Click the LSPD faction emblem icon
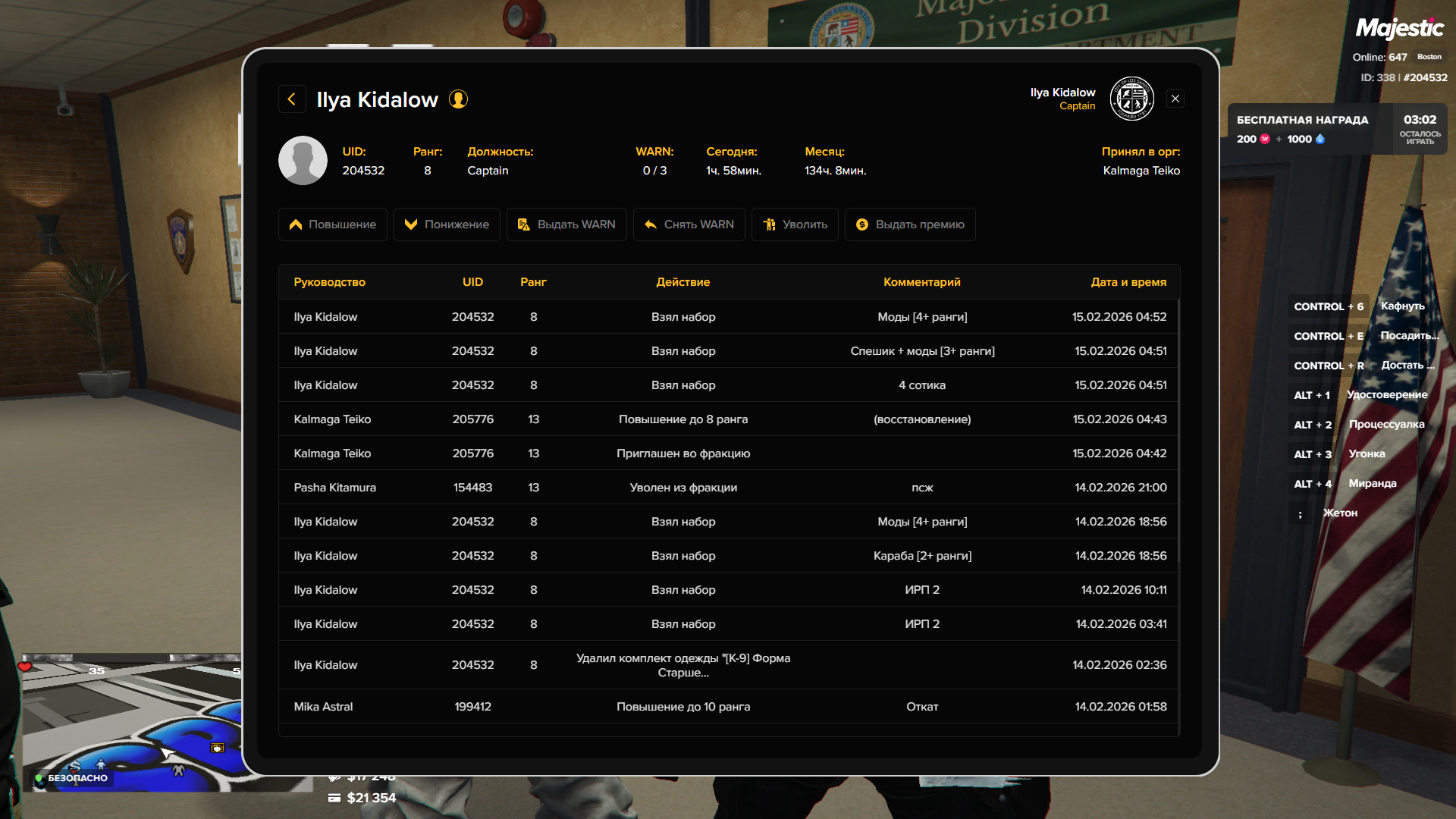The image size is (1456, 819). point(1131,99)
